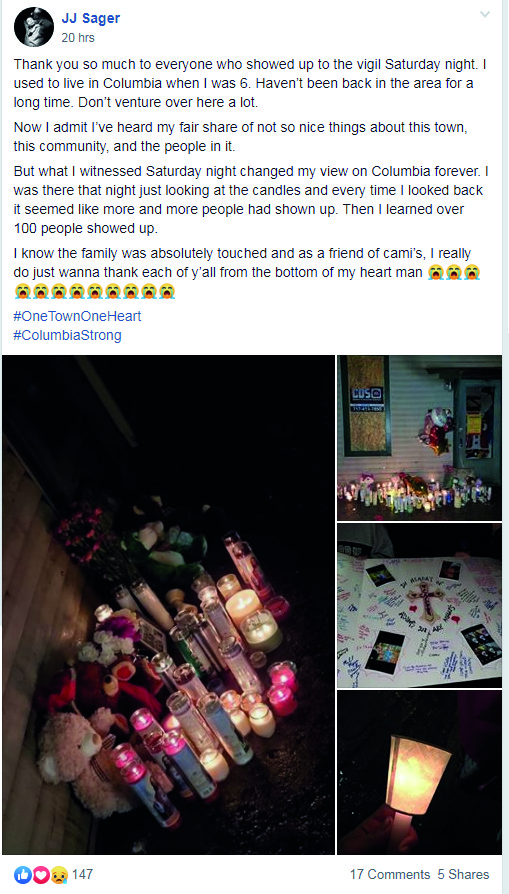
Task: Open the signed memorial poster photo
Action: click(420, 606)
